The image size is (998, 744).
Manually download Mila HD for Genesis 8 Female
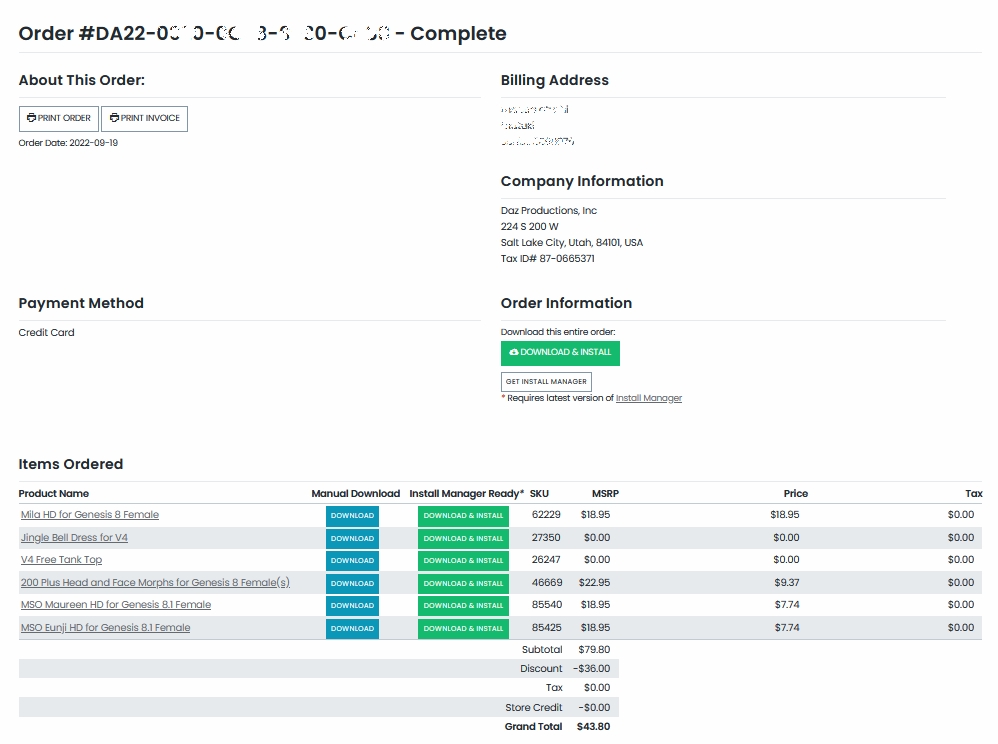pos(352,516)
